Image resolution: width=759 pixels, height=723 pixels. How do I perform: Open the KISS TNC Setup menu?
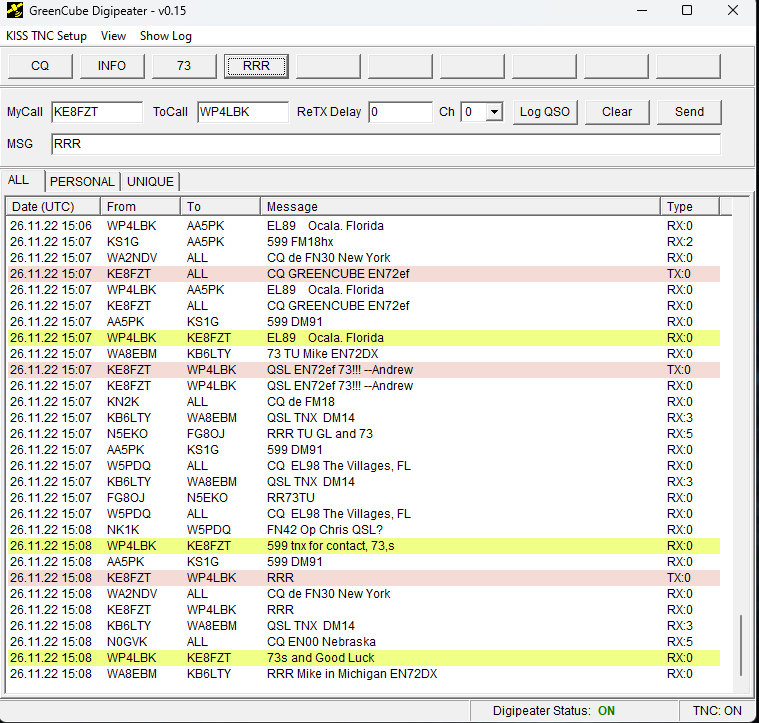click(x=46, y=36)
